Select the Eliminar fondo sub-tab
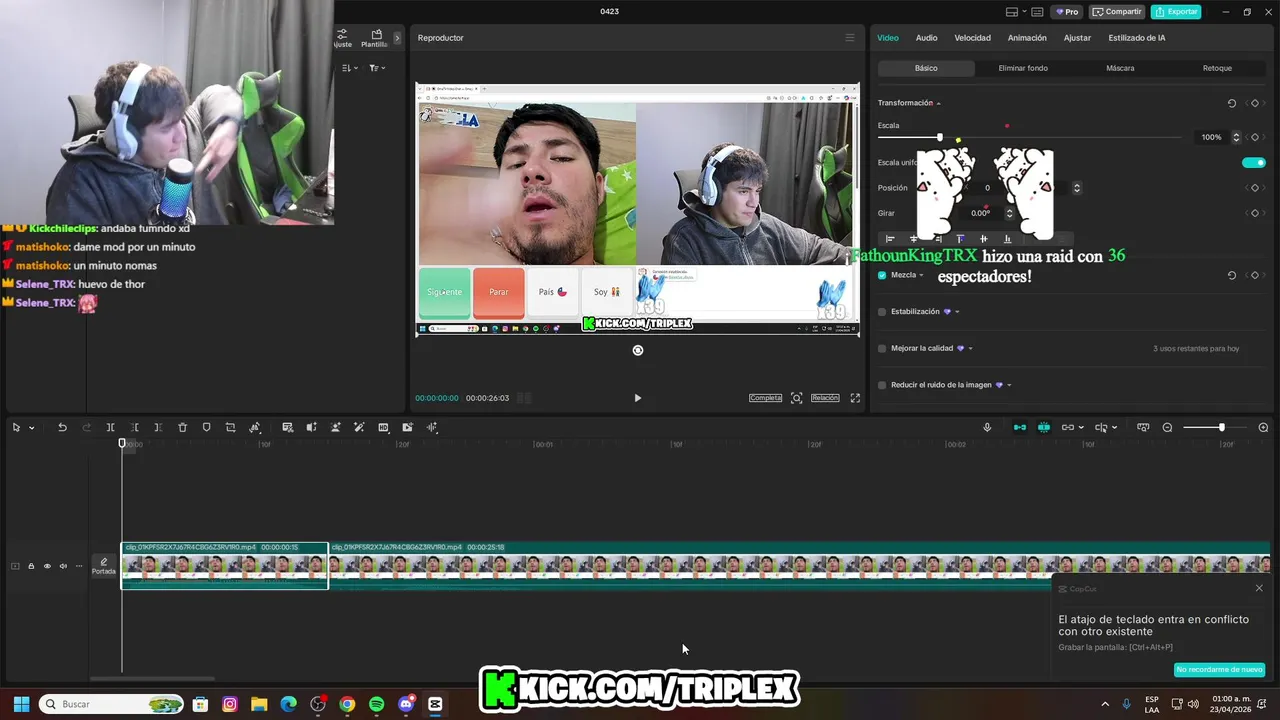 pyautogui.click(x=1023, y=68)
